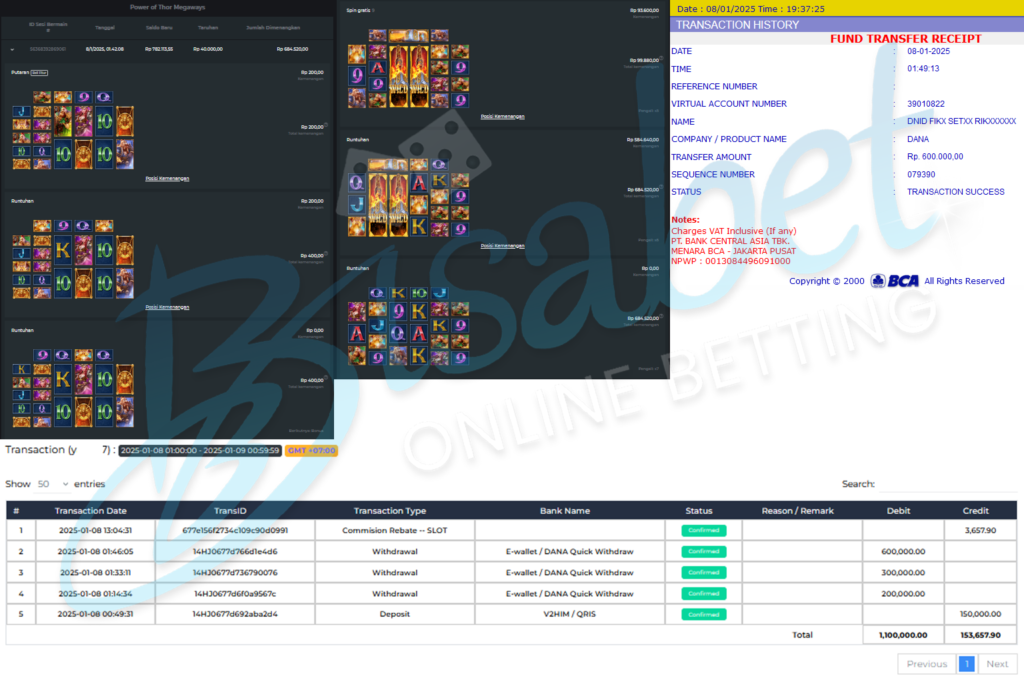Select TransID 14HJ0677d692aba2d4
The image size is (1024, 680).
coord(235,614)
